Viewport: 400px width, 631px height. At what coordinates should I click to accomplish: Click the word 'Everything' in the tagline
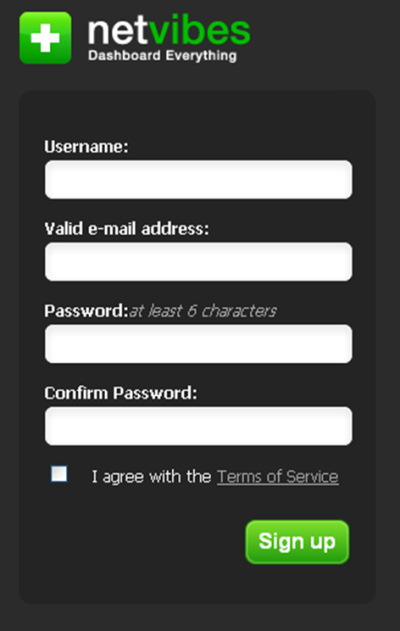pyautogui.click(x=201, y=56)
